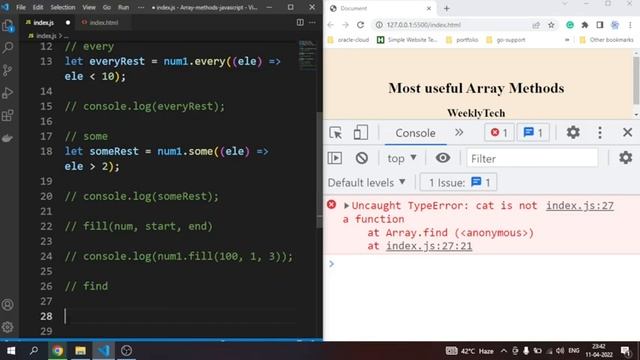Open the Edit menu
The height and width of the screenshot is (360, 640).
click(x=38, y=7)
